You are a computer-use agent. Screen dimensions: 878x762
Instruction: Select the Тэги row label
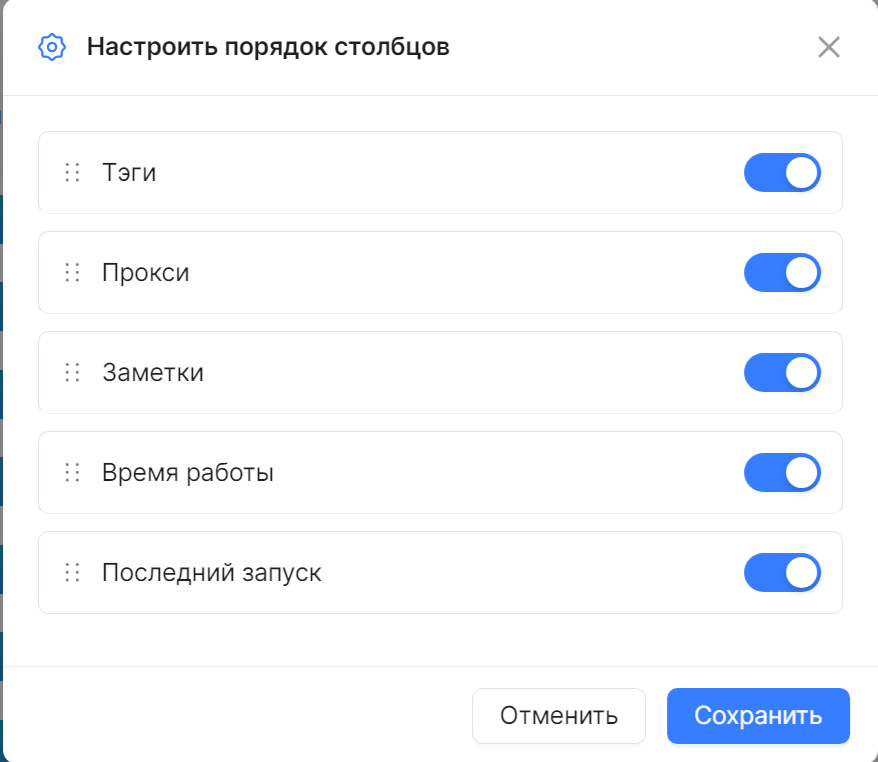coord(129,172)
